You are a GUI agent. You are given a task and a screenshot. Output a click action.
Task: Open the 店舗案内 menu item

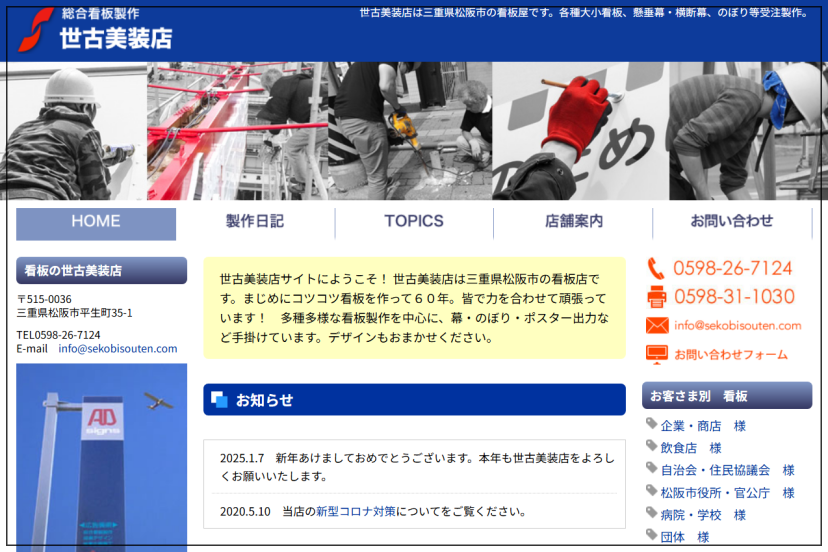point(573,222)
